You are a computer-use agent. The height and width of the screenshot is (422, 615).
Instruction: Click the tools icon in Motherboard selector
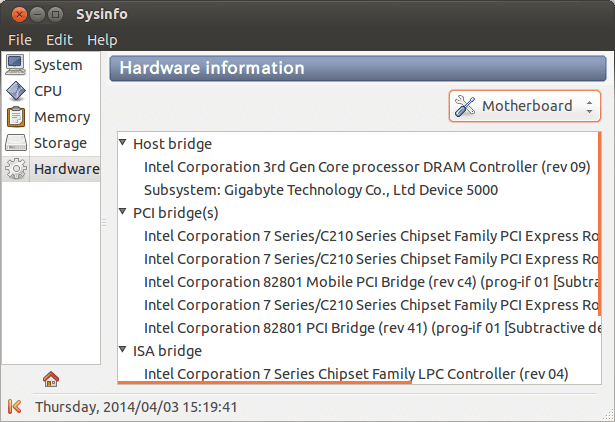tap(465, 107)
